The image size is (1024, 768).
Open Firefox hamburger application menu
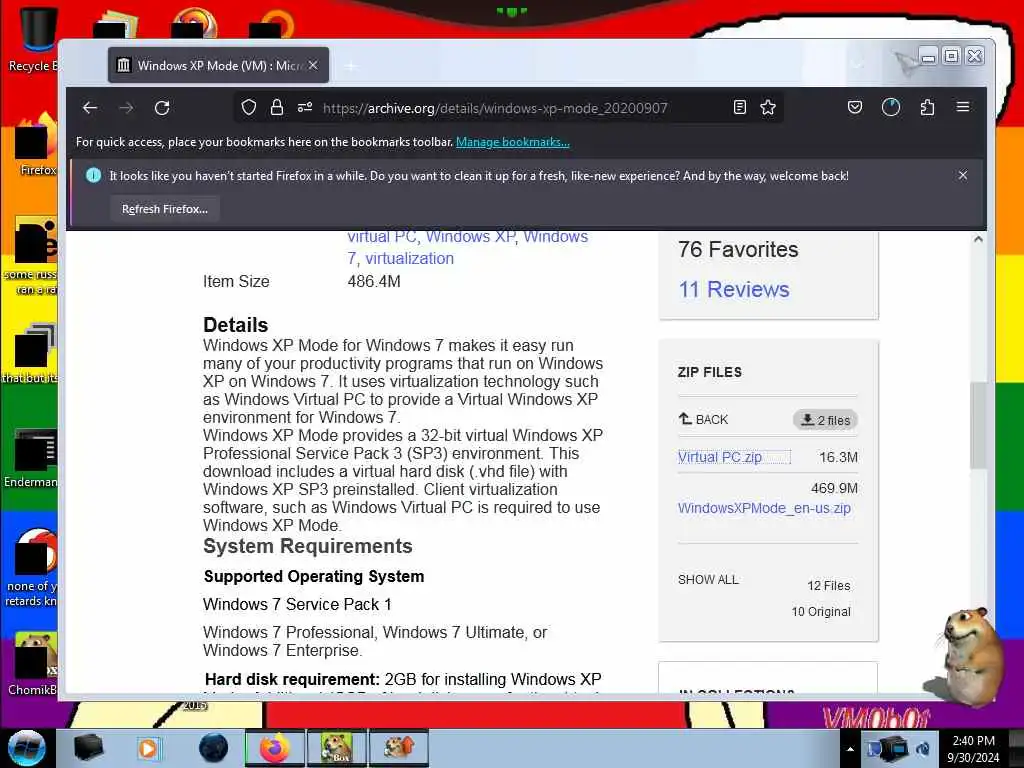pyautogui.click(x=963, y=106)
